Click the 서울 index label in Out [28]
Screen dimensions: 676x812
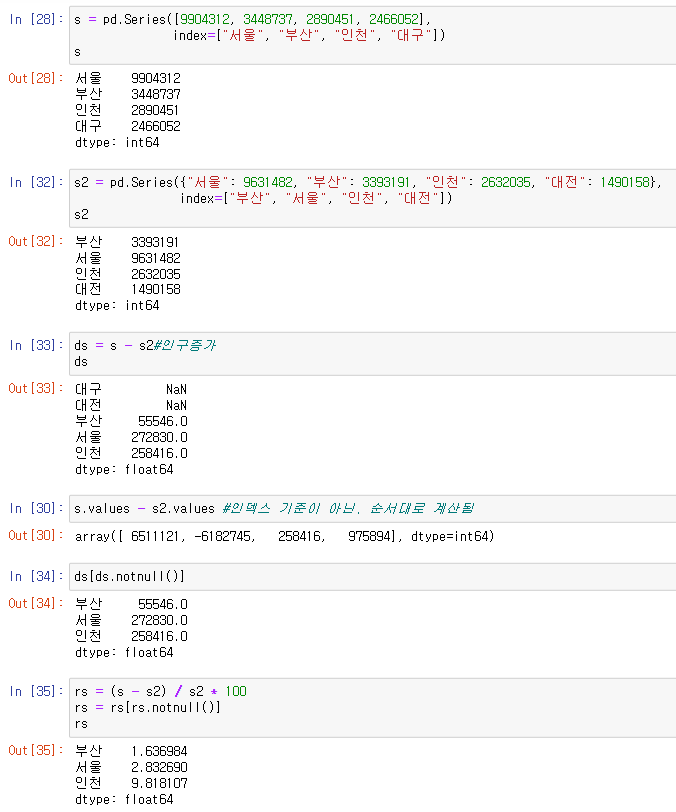(x=89, y=78)
